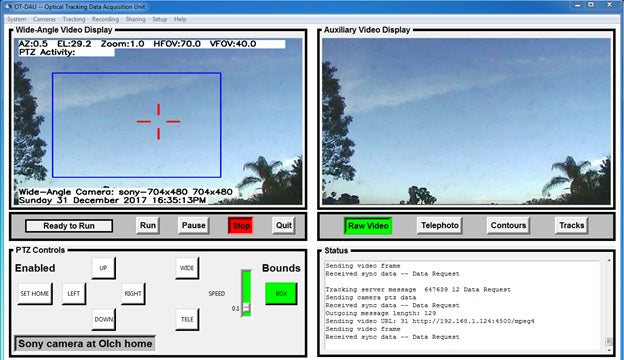Screen dimensions: 624x360
Task: Open the Sharing menu
Action: coord(135,19)
